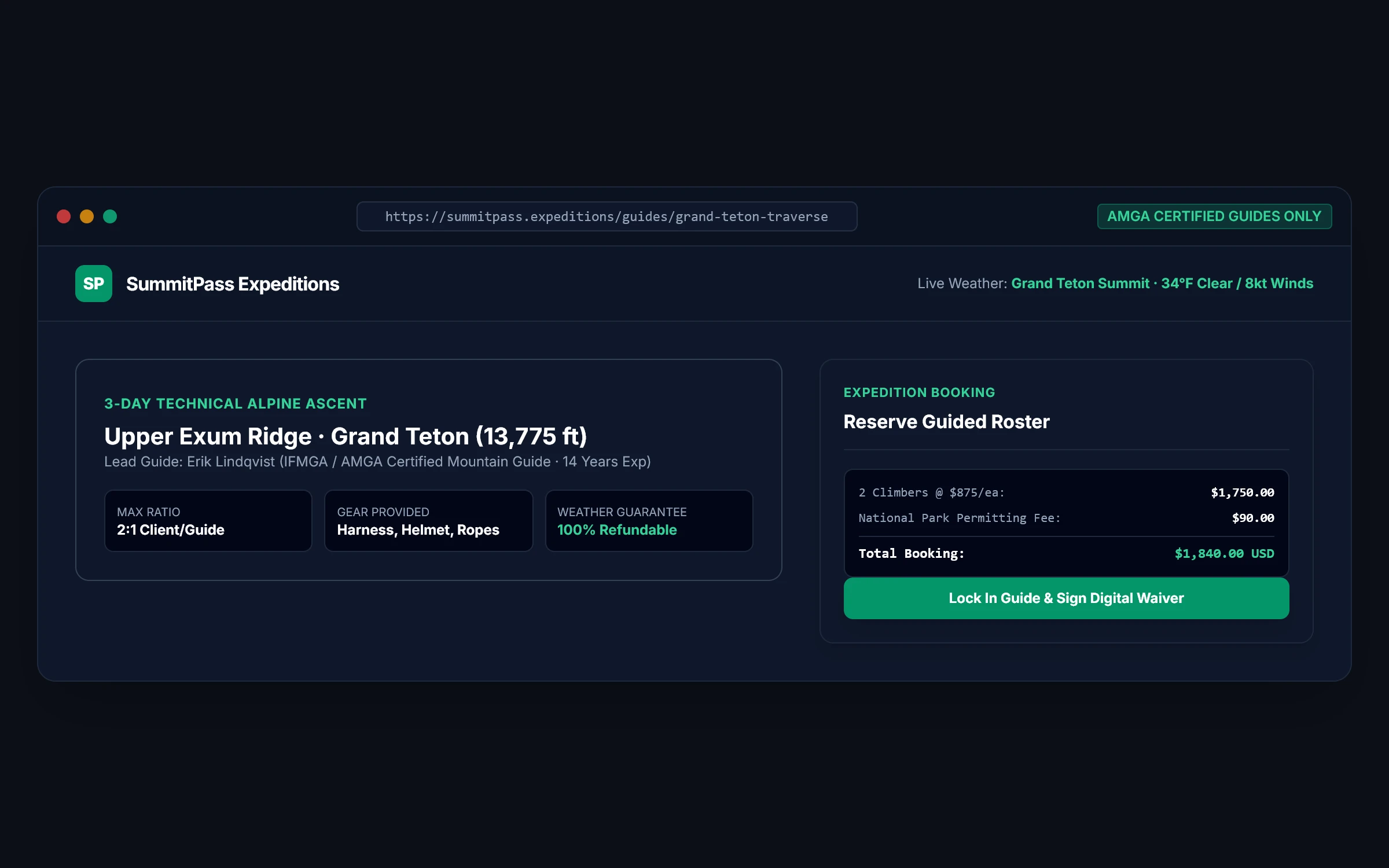
Task: Click the red close window dot
Action: point(64,216)
